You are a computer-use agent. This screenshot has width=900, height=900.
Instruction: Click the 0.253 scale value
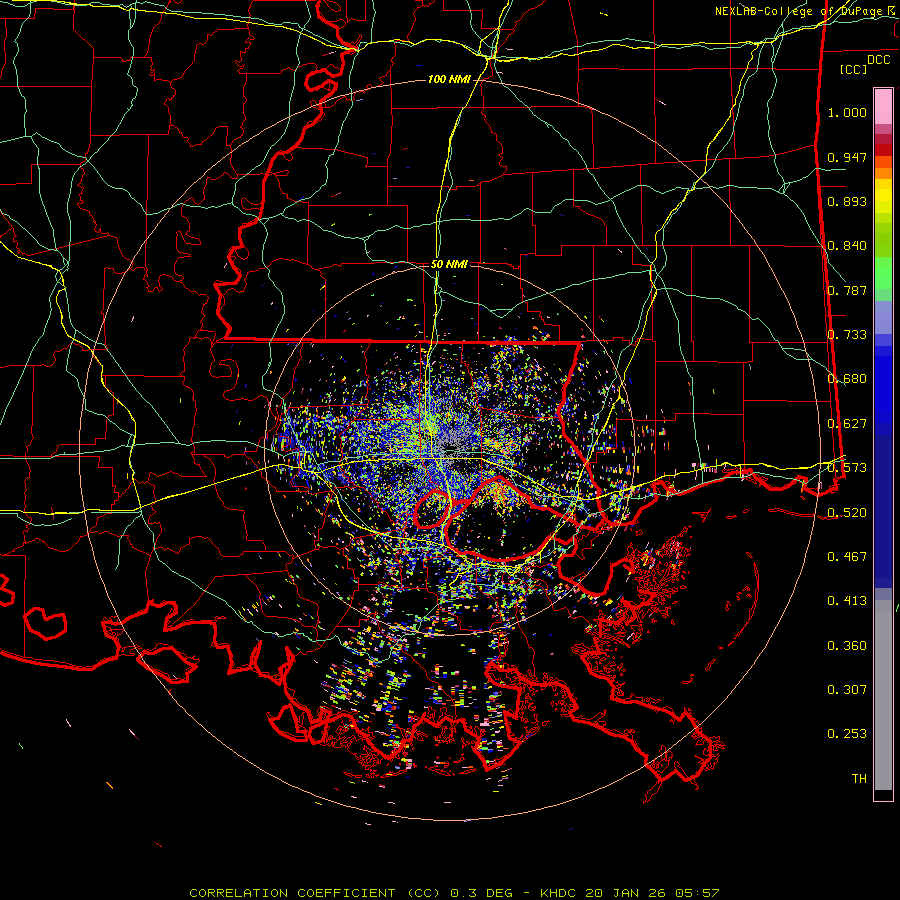tap(847, 734)
